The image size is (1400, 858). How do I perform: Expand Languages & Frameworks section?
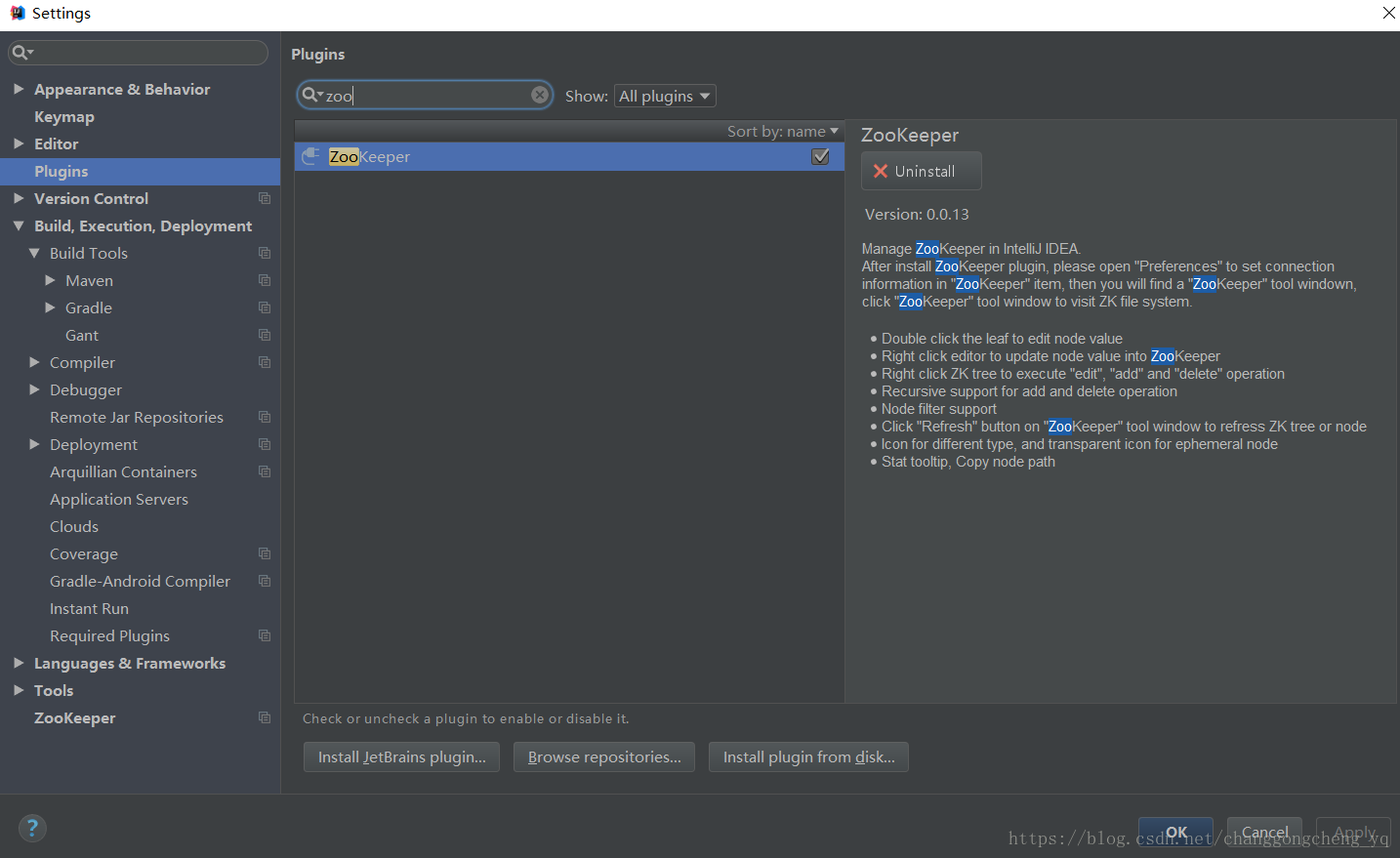(19, 663)
